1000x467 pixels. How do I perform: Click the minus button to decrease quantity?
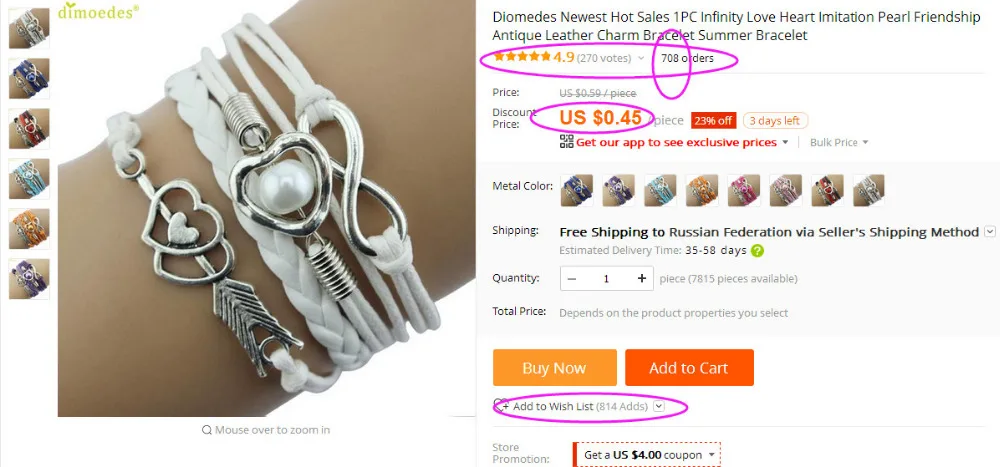click(x=571, y=279)
